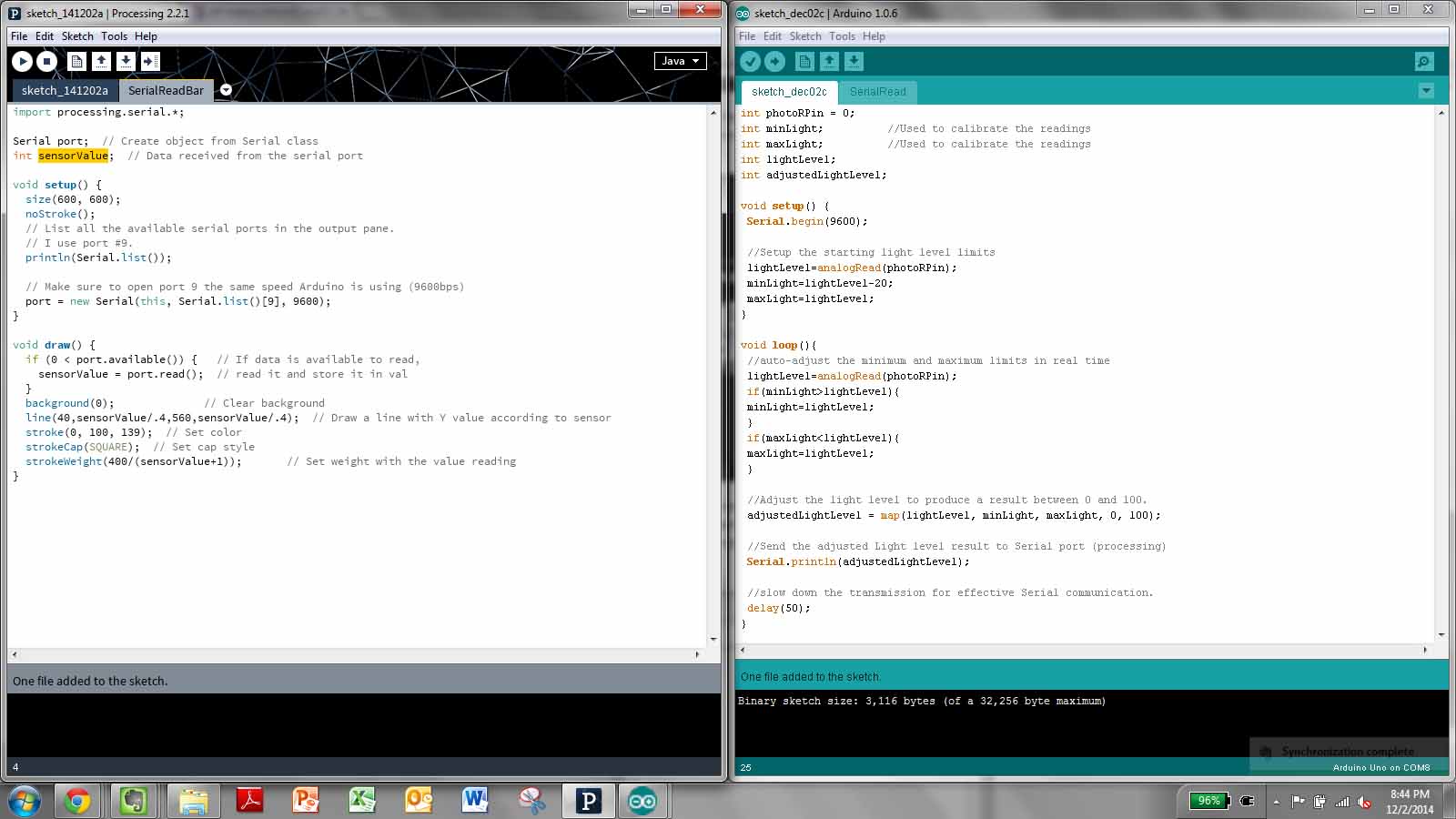Switch to the sketch_141202a tab
Screen dimensions: 1456x819
[x=65, y=90]
